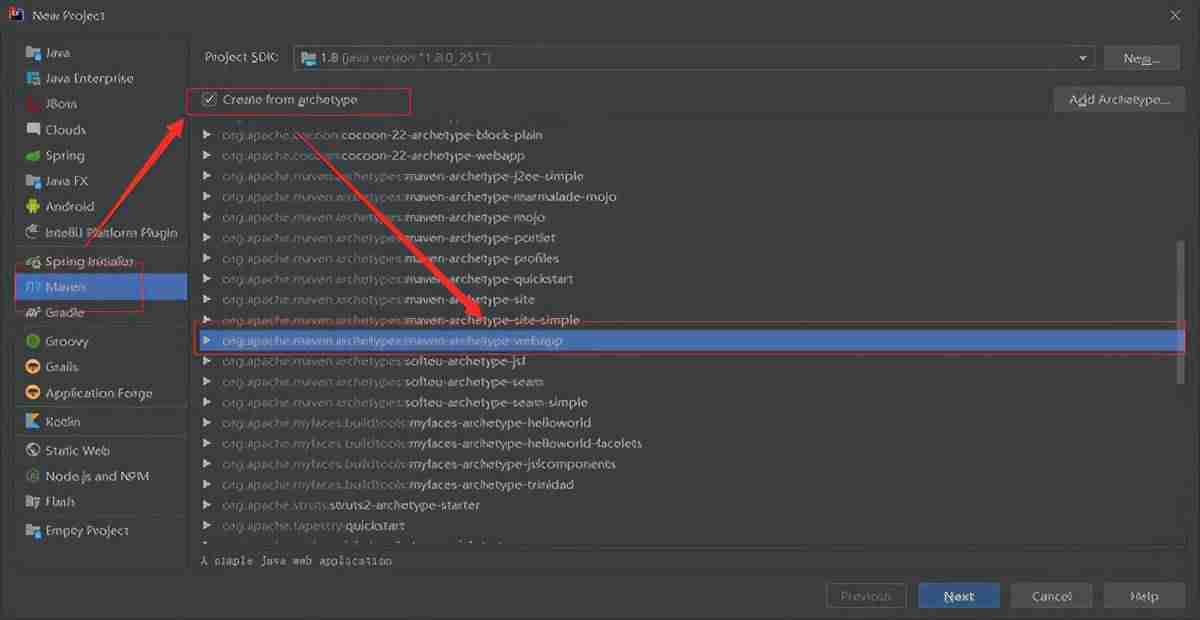Screen dimensions: 1200x620
Task: Choose the JBoss icon in project types
Action: click(33, 104)
